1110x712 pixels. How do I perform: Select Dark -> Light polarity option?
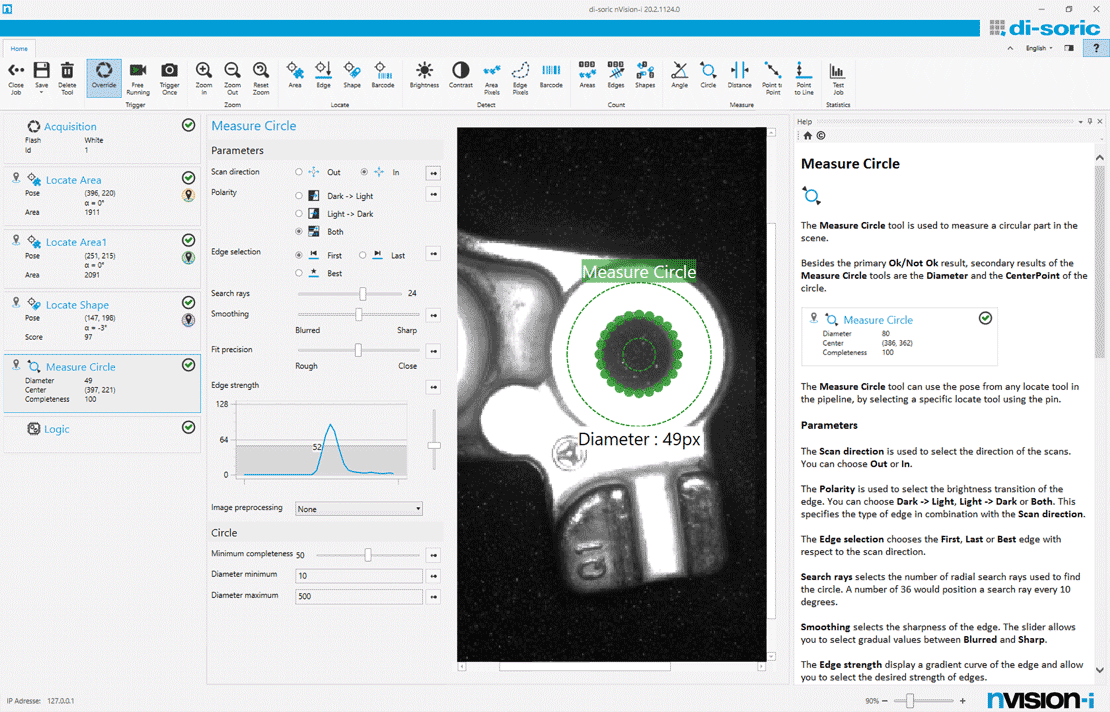(299, 196)
